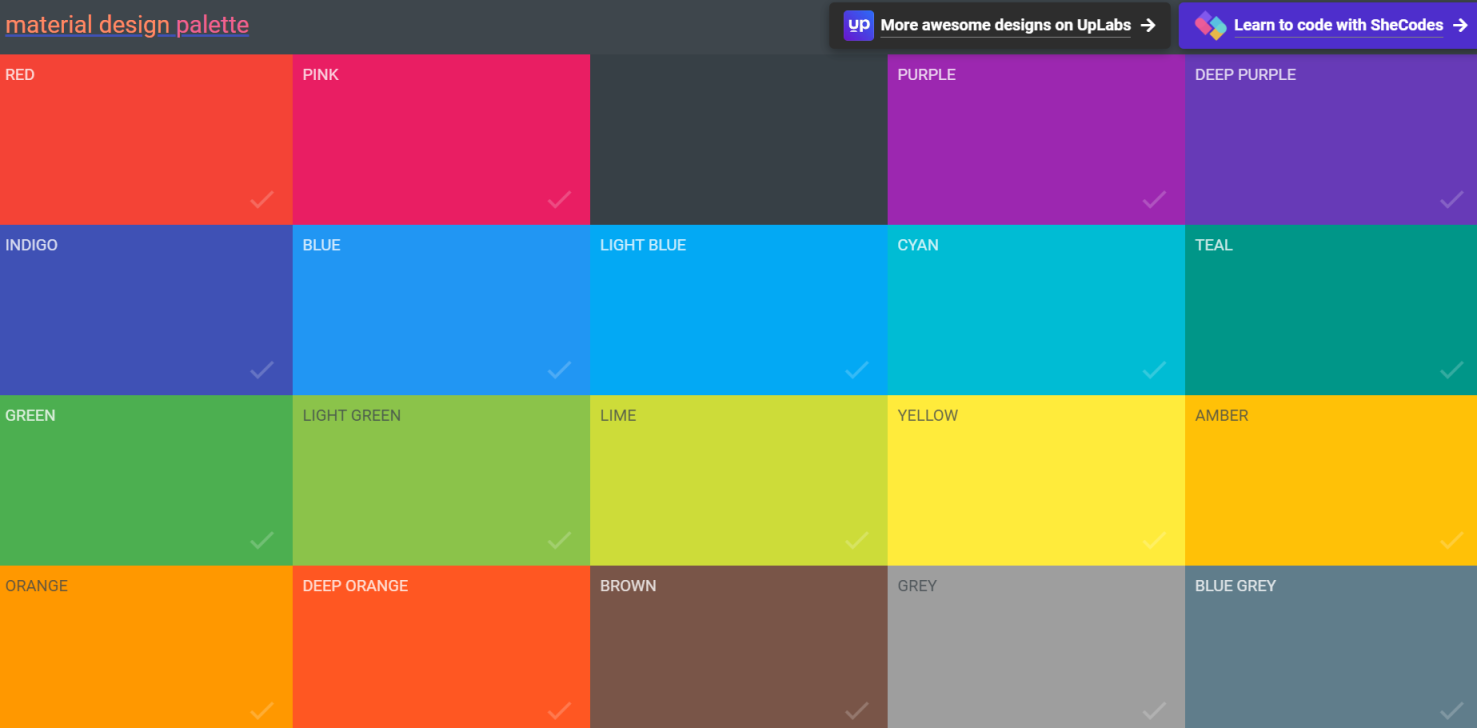Click the checkmark icon on the BROWN tile
Viewport: 1477px width, 728px height.
coord(857,710)
